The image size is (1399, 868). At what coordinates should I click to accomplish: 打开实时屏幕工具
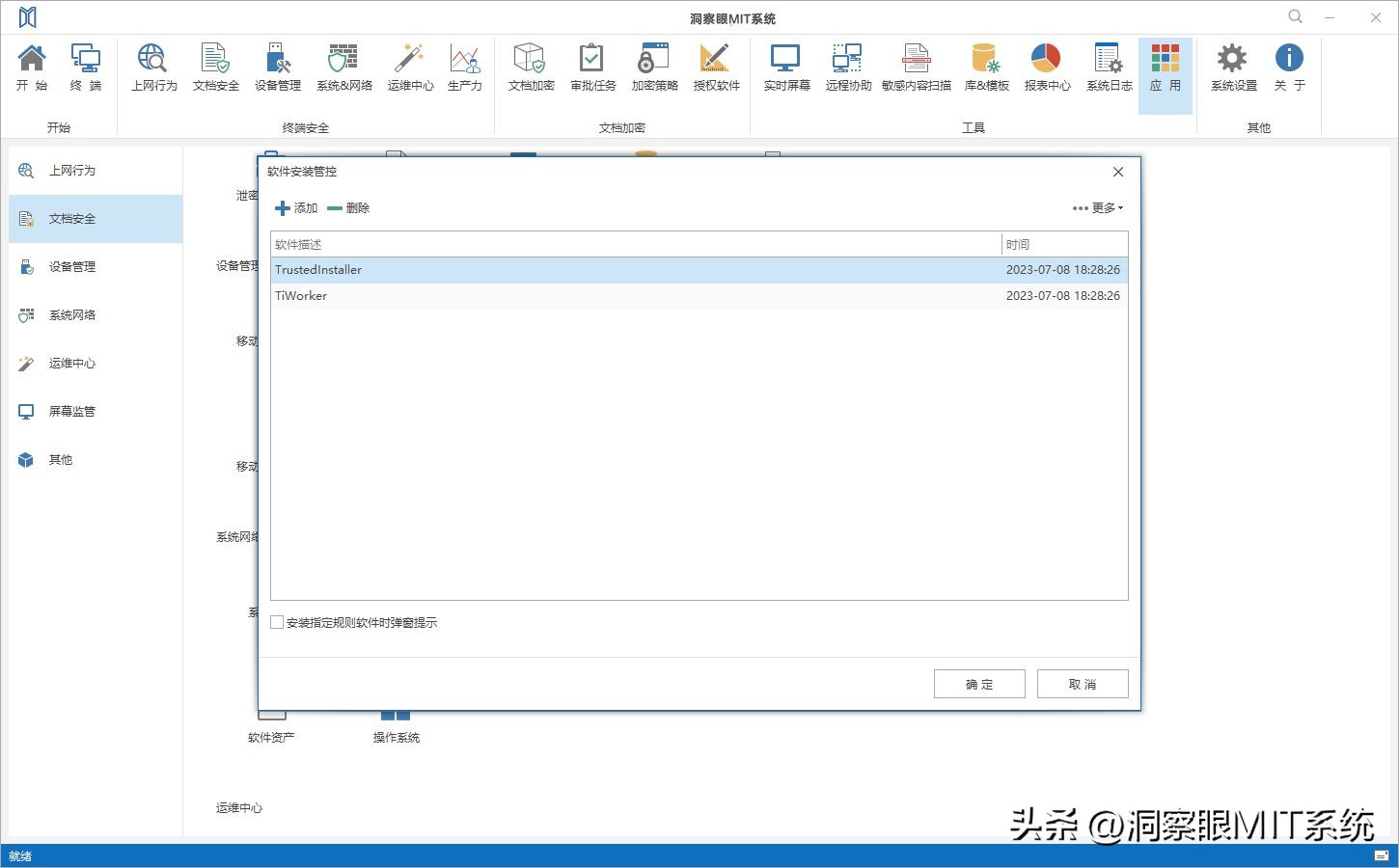[x=784, y=66]
